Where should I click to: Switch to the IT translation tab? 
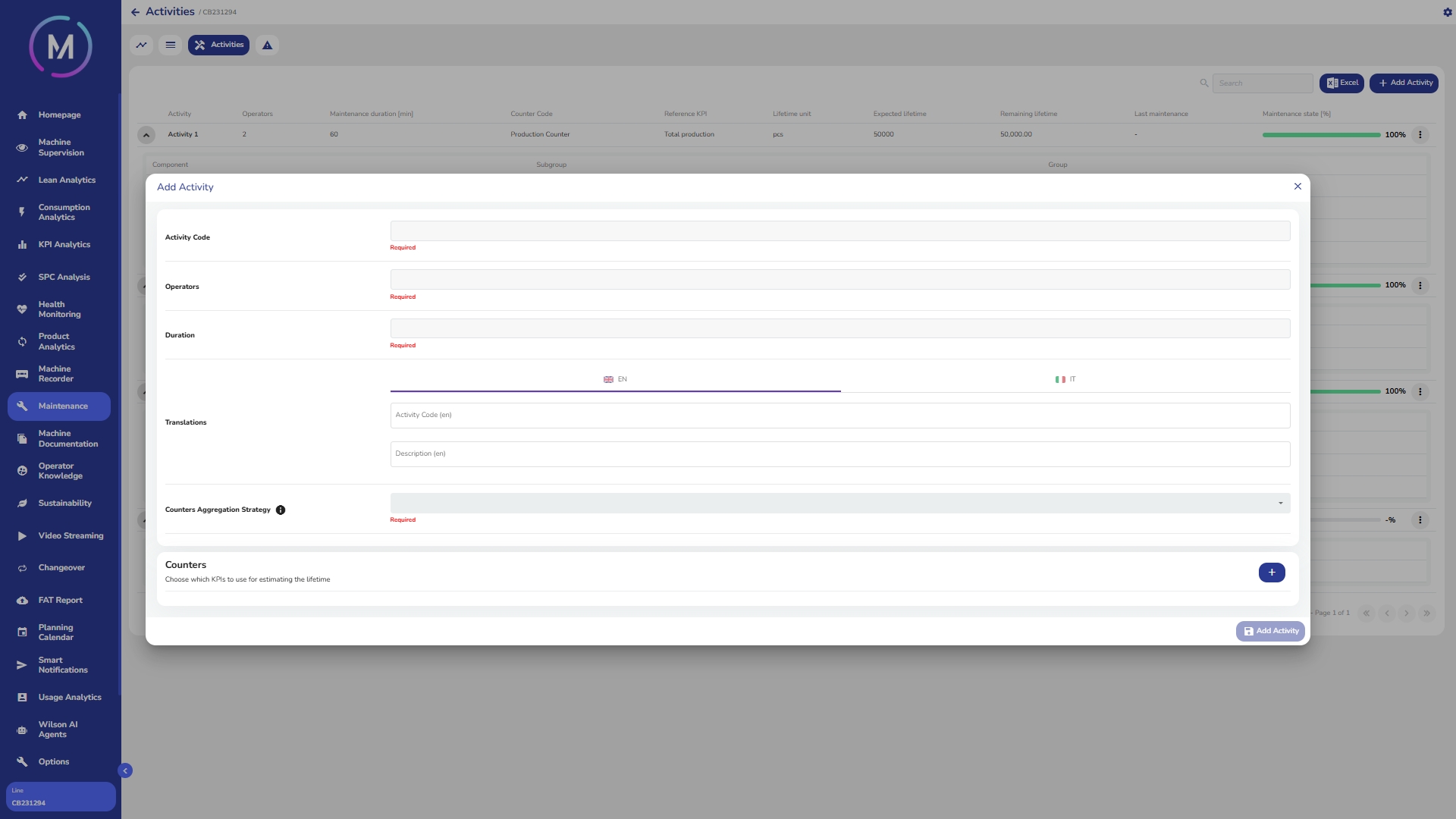click(x=1065, y=379)
